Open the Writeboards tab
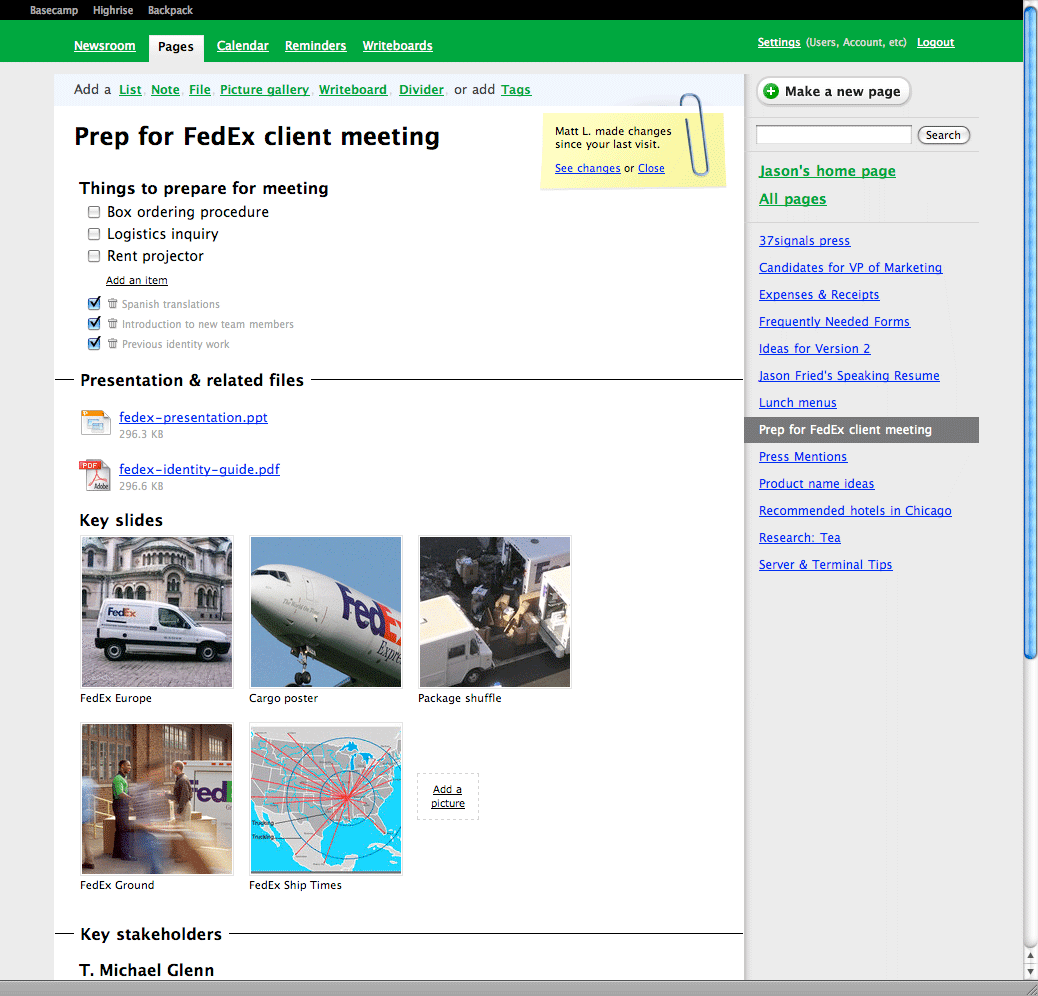The height and width of the screenshot is (996, 1038). [398, 46]
